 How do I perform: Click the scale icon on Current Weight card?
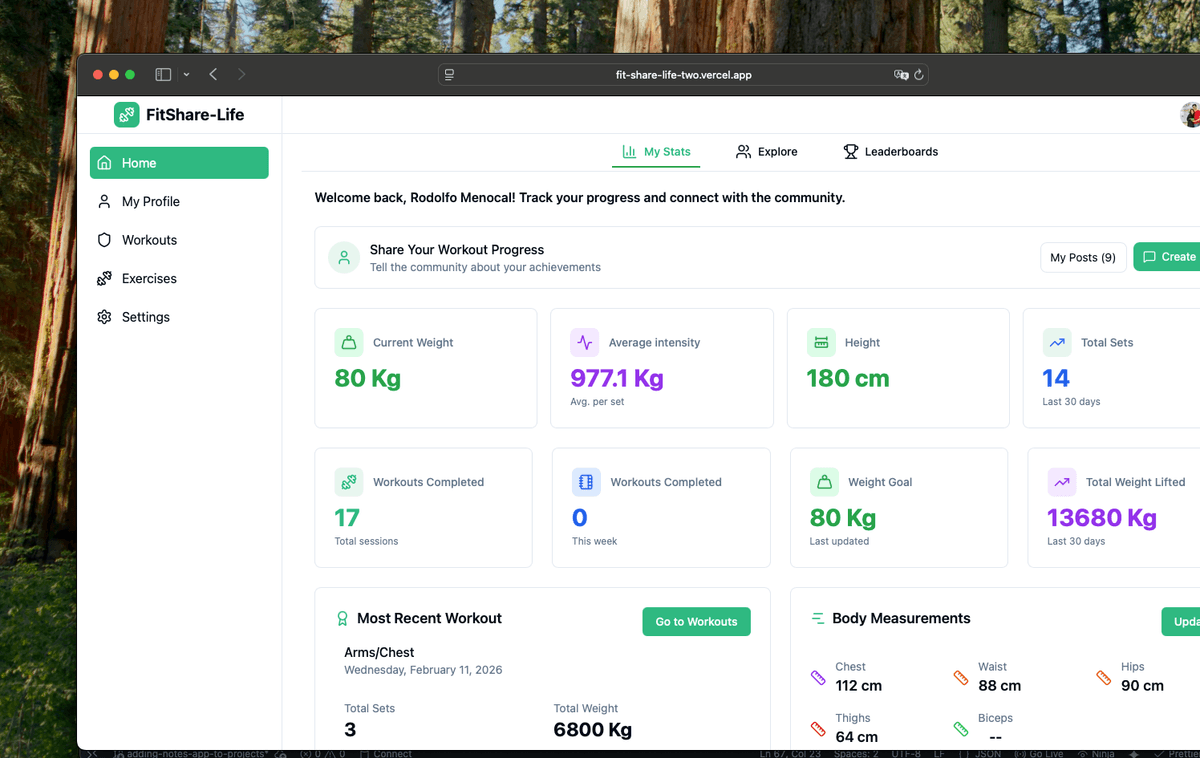pos(349,342)
